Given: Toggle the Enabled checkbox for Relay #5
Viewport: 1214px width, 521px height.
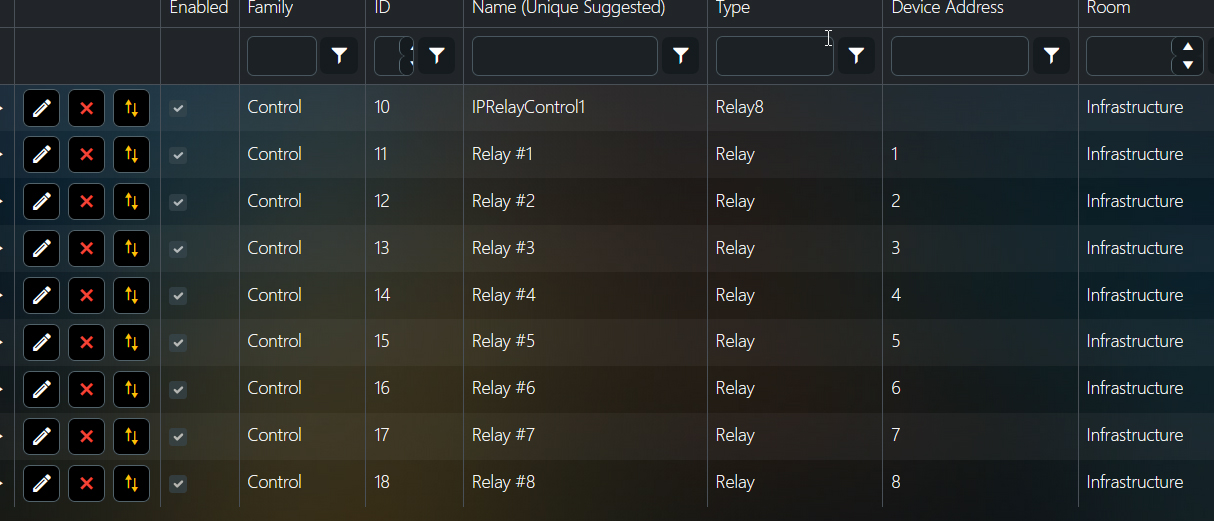Looking at the screenshot, I should click(178, 342).
